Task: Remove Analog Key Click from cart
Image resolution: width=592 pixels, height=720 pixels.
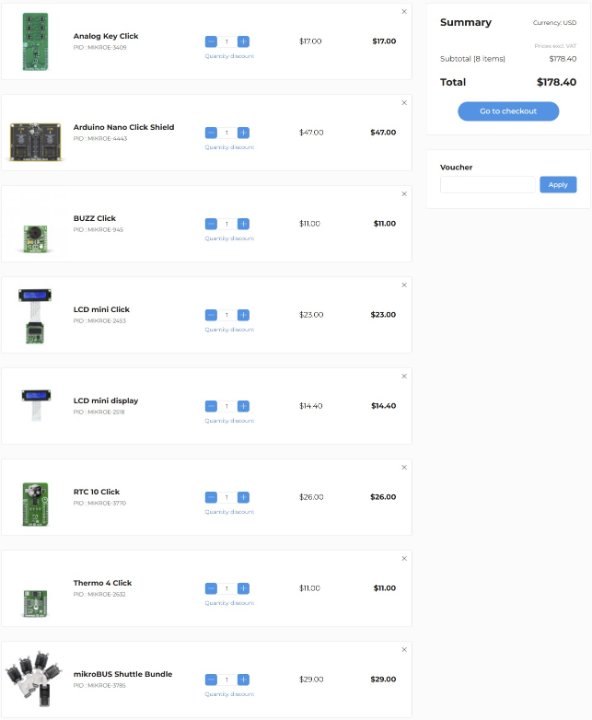Action: coord(404,11)
